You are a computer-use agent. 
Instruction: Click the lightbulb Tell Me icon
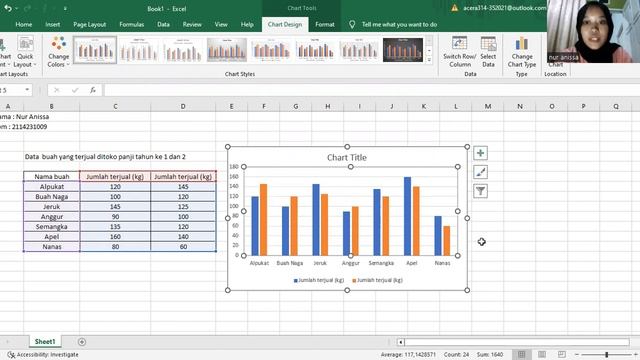point(352,24)
